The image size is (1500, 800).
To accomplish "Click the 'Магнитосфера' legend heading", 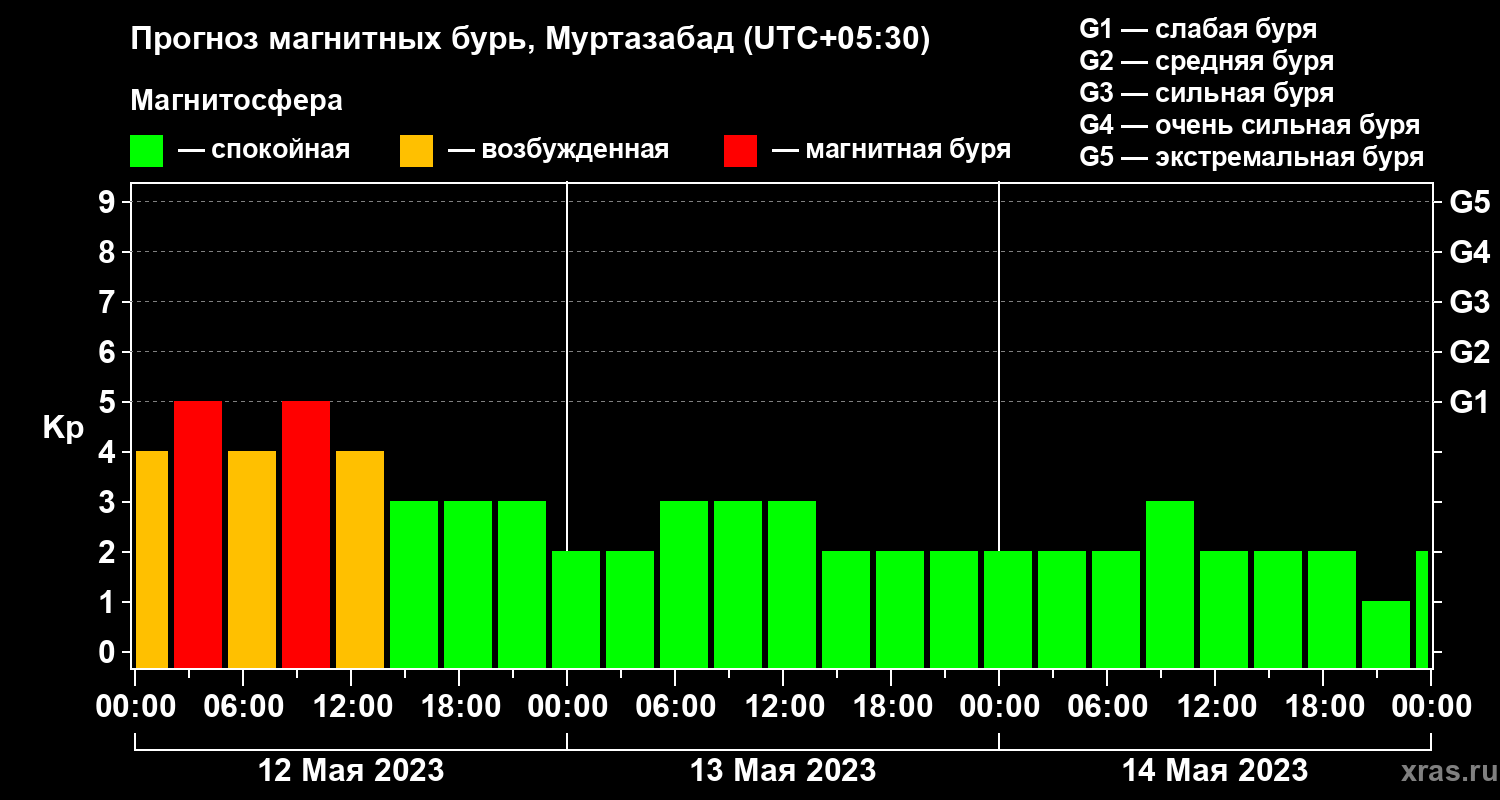I will [236, 101].
